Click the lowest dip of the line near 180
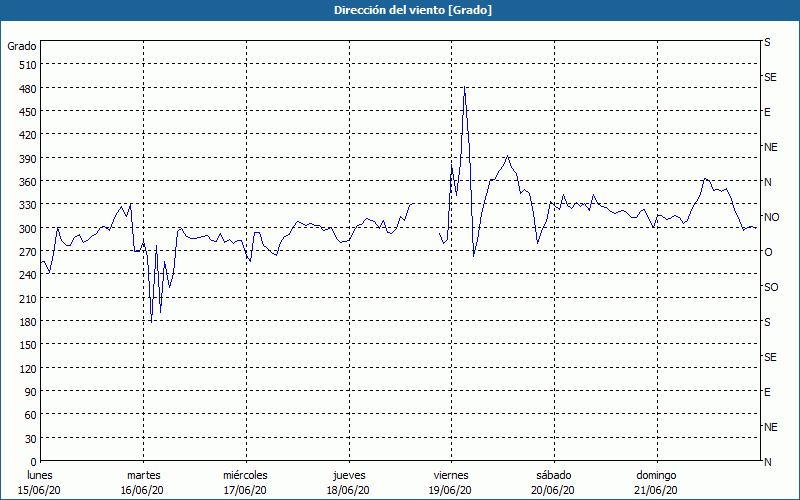 click(152, 321)
